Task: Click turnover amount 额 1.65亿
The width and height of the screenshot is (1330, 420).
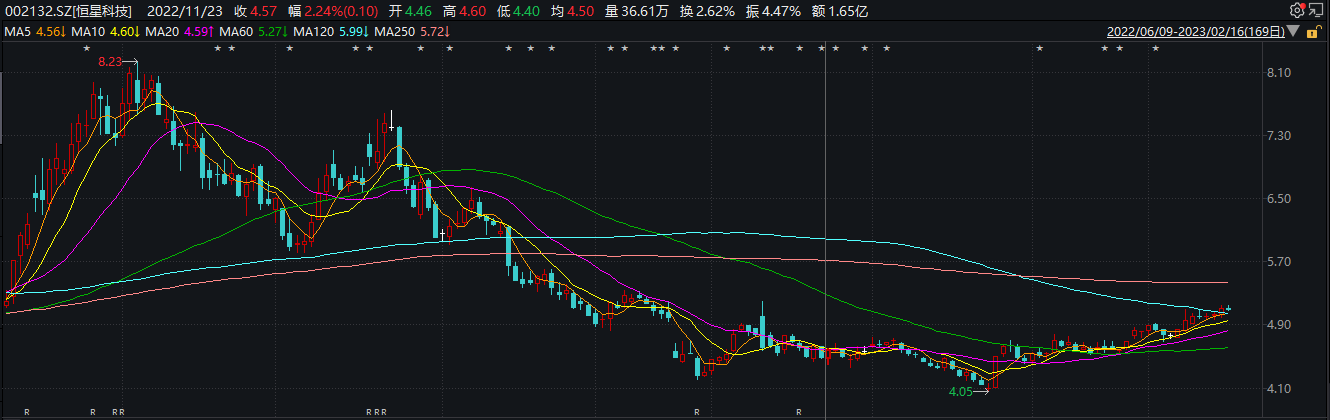Action: tap(838, 11)
